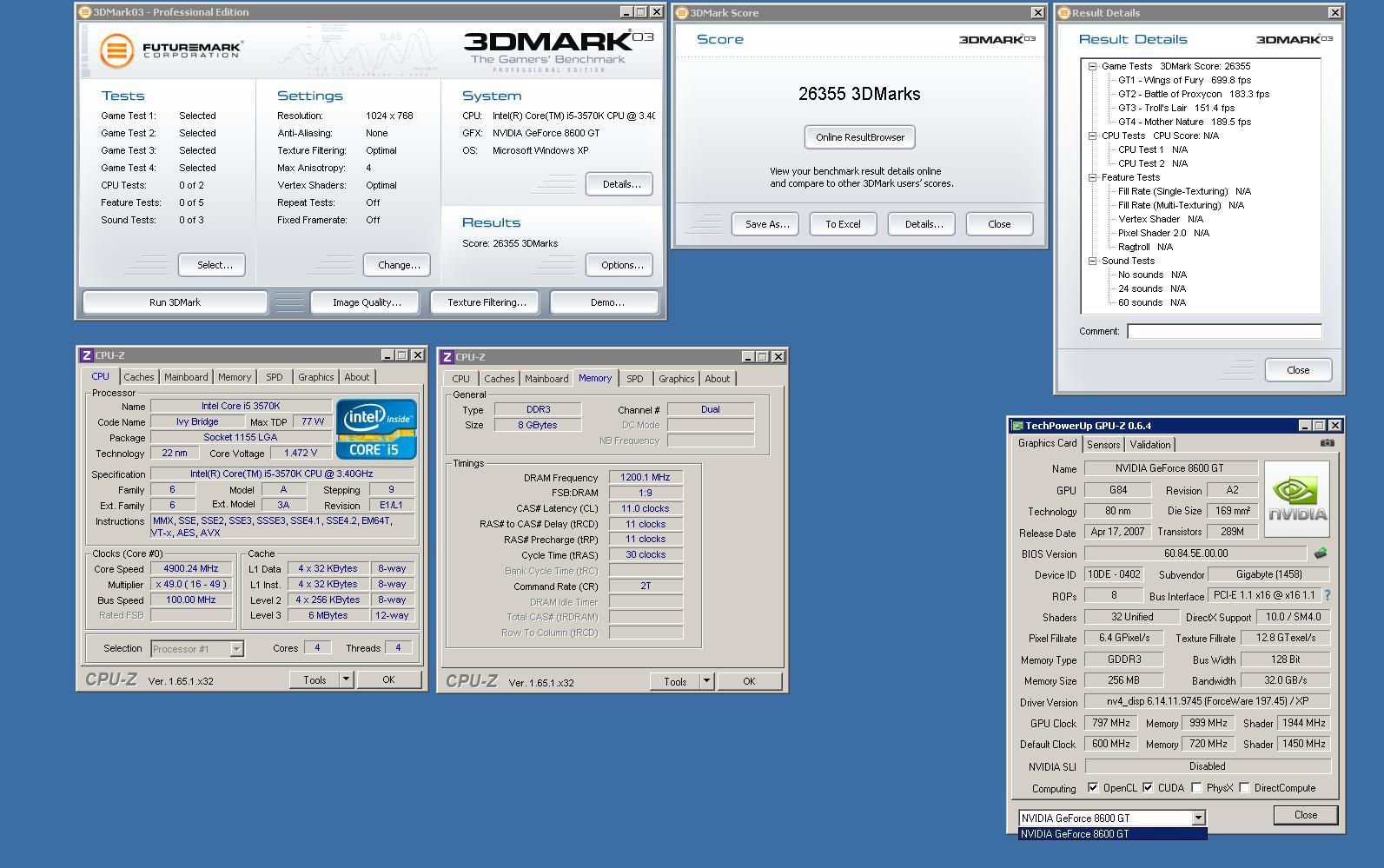The height and width of the screenshot is (868, 1384).
Task: Toggle the OpenCL checkbox in GPU-Z
Action: 1093,788
